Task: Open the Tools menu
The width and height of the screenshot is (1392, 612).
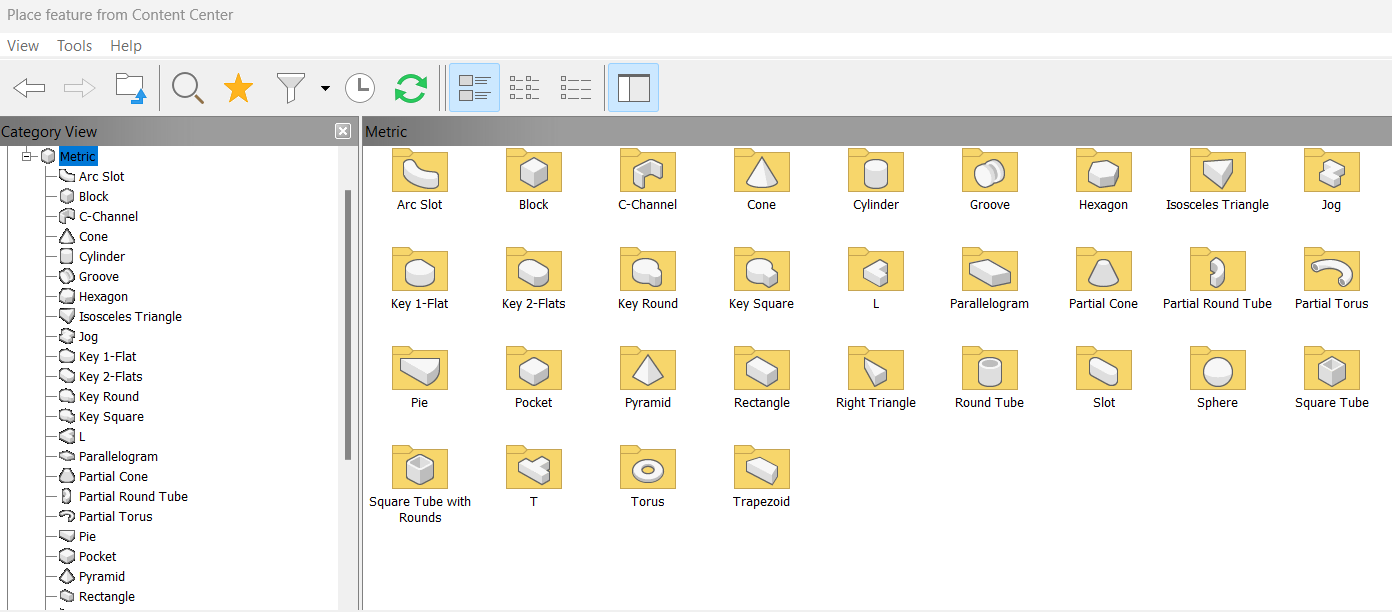Action: [75, 46]
